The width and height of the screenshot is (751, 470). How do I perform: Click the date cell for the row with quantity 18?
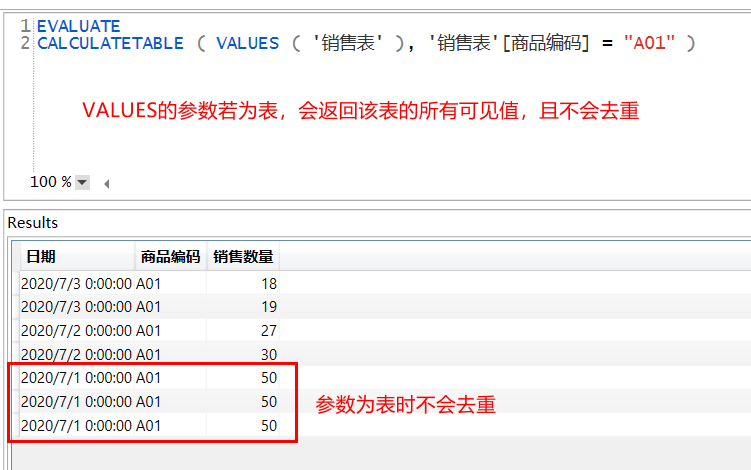point(77,284)
